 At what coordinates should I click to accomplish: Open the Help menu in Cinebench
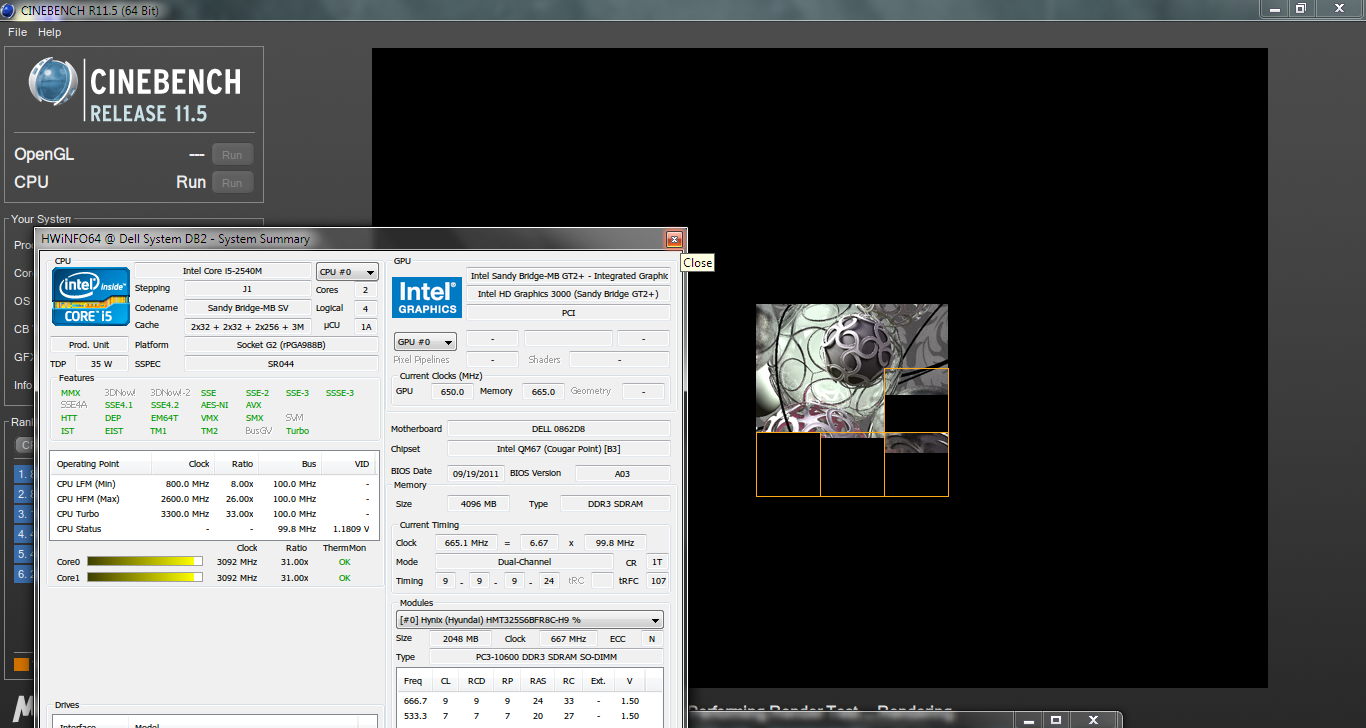[x=50, y=32]
